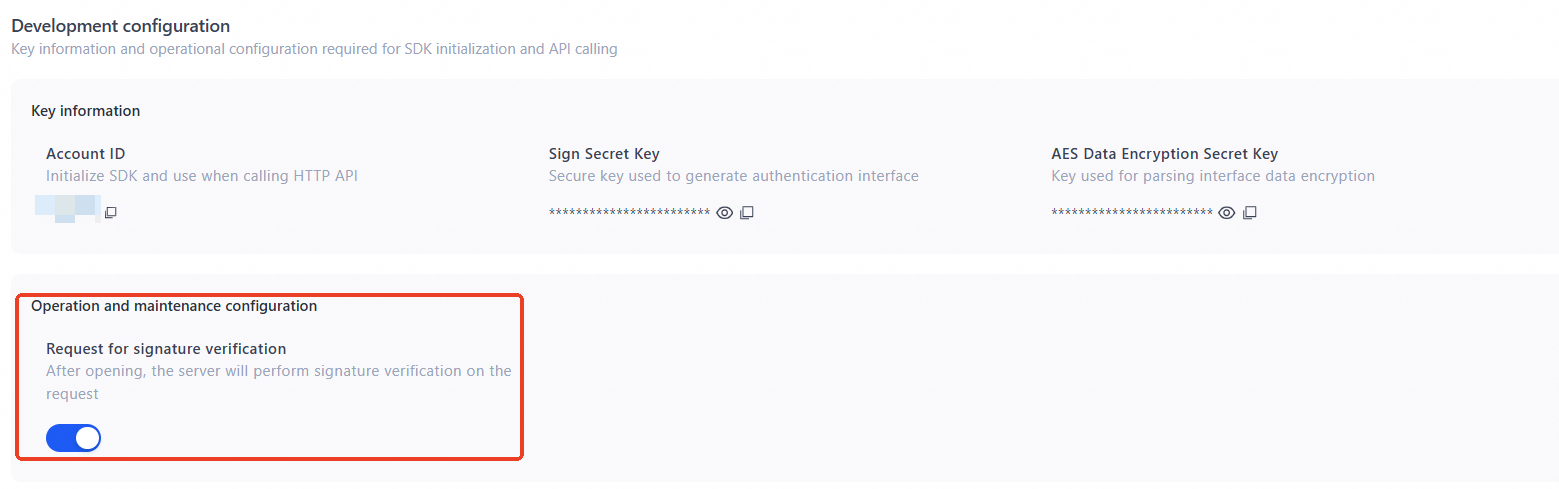The image size is (1559, 489).
Task: Click the 'Initialize SDK' description text
Action: pos(201,176)
